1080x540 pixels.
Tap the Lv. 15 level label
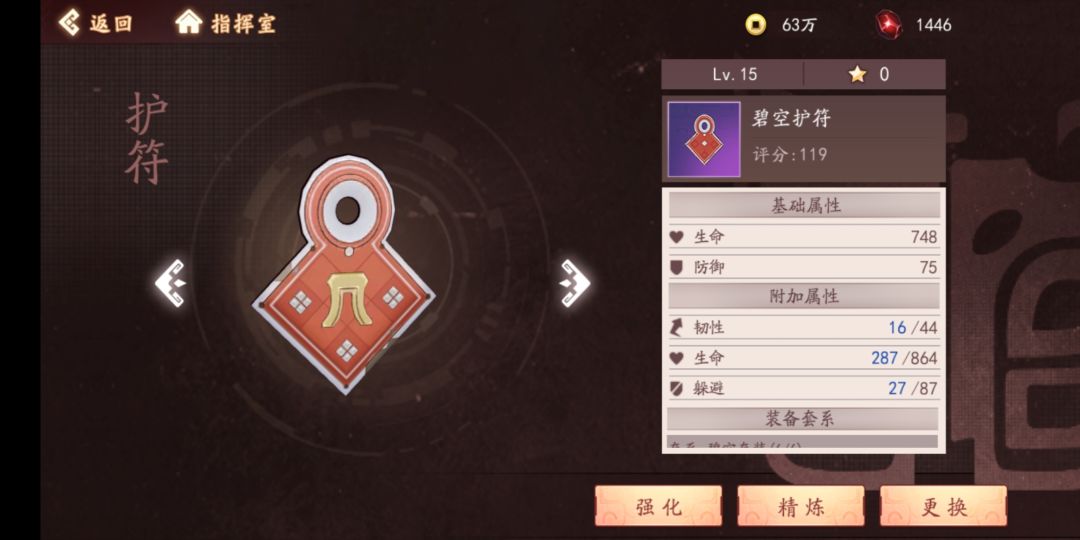click(x=735, y=74)
